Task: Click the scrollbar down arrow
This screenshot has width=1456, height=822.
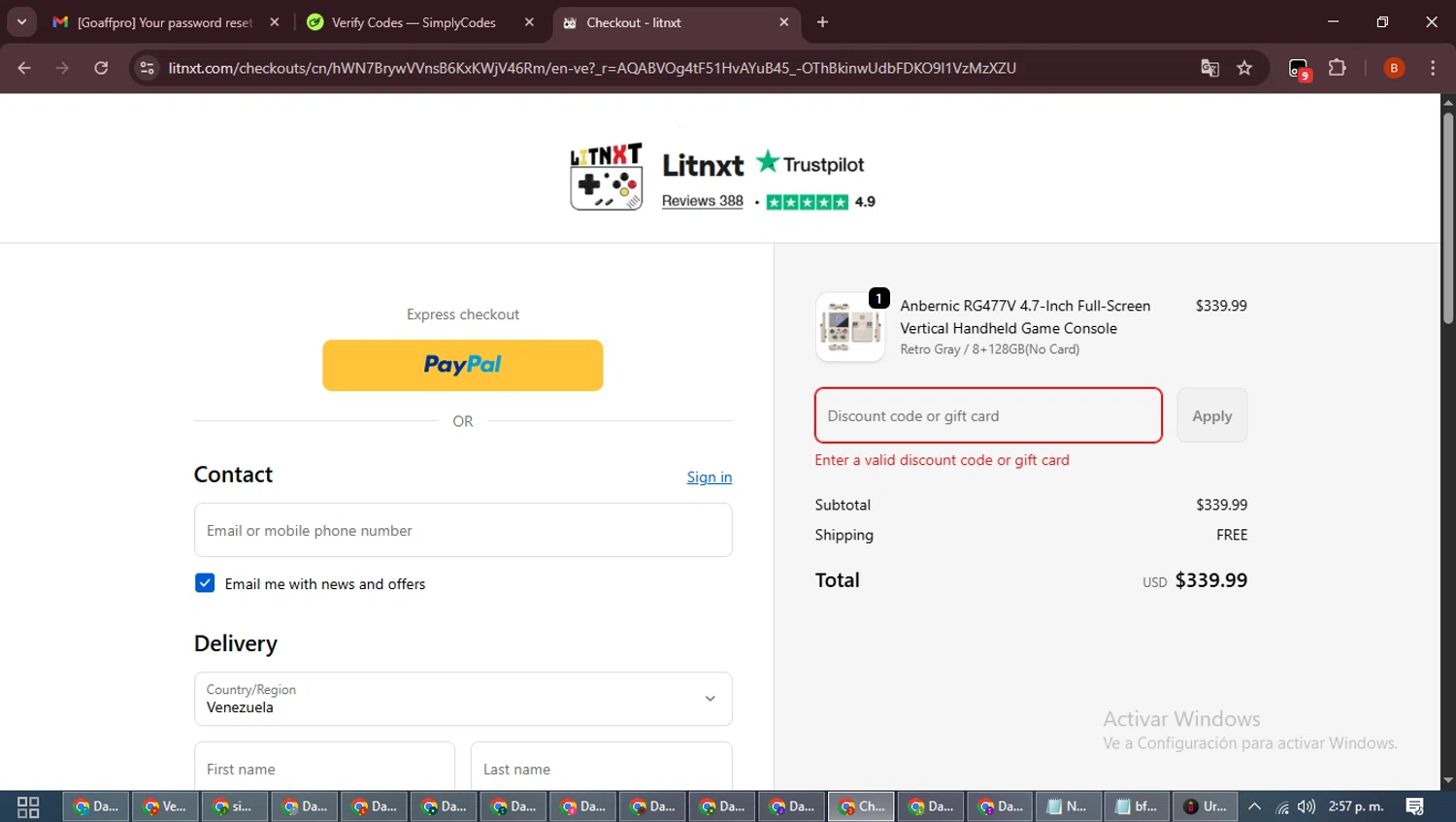Action: (1447, 780)
